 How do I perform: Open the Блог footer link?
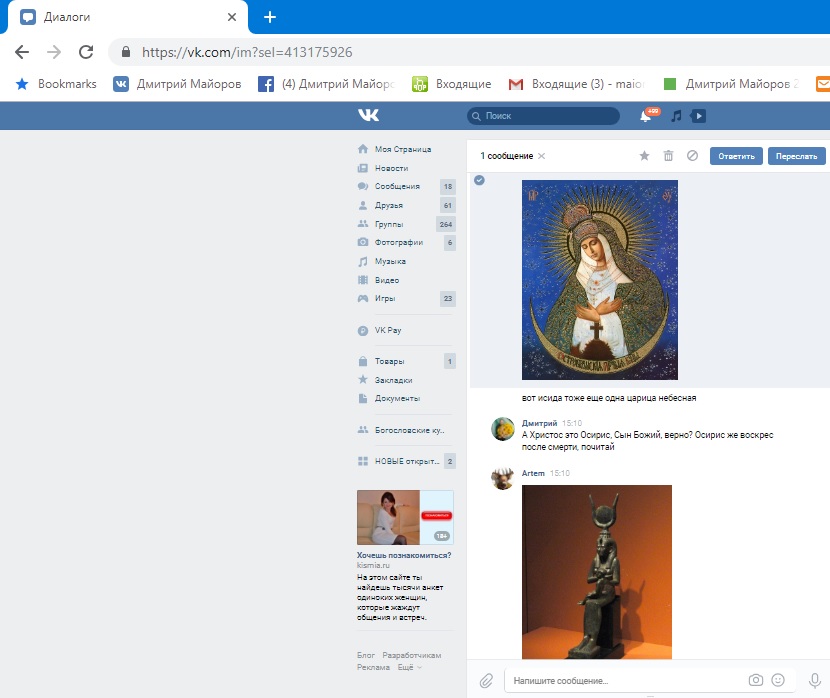366,655
